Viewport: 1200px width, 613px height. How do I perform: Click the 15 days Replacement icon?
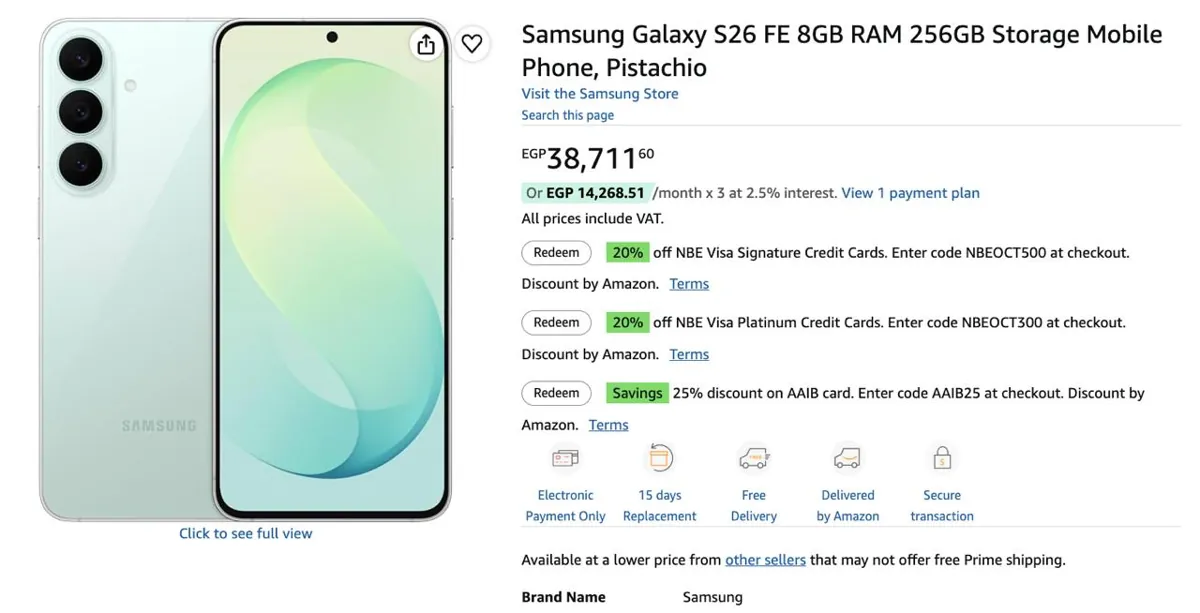click(x=660, y=458)
